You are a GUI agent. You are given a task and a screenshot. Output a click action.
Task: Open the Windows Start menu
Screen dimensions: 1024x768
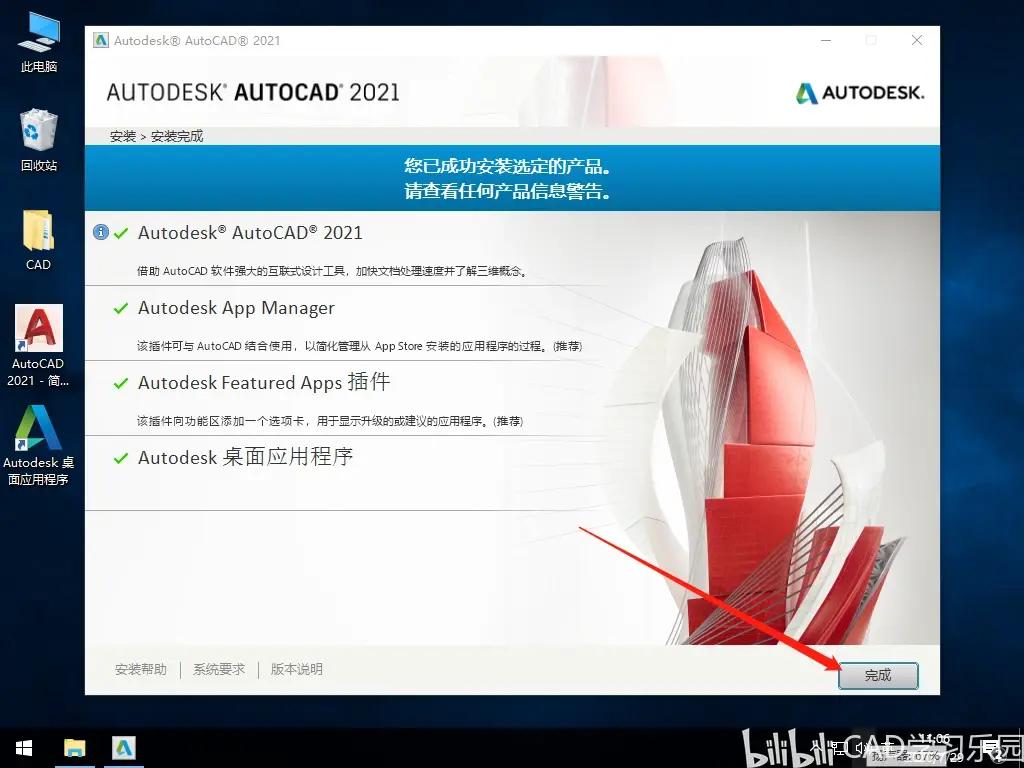click(24, 748)
